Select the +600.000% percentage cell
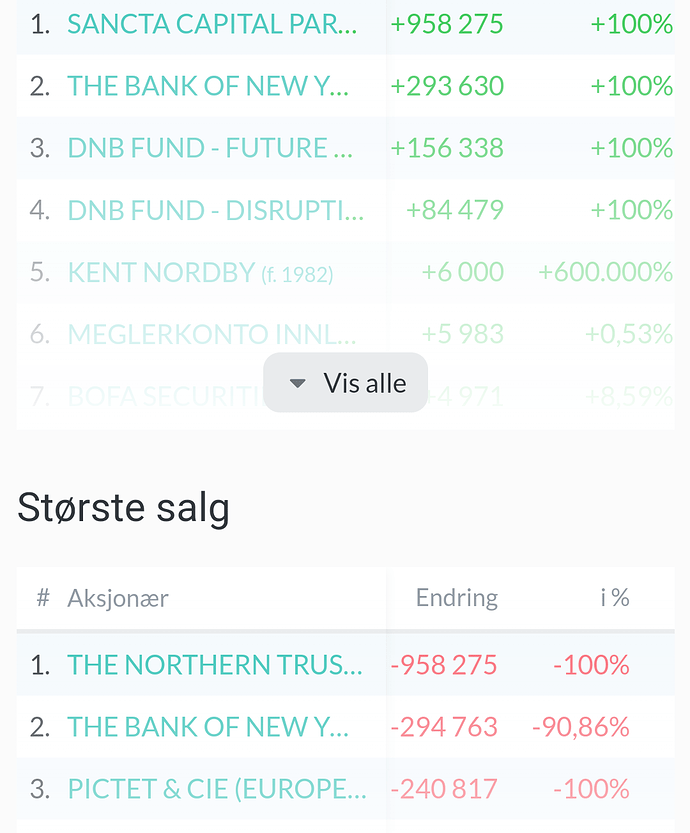 pyautogui.click(x=606, y=273)
